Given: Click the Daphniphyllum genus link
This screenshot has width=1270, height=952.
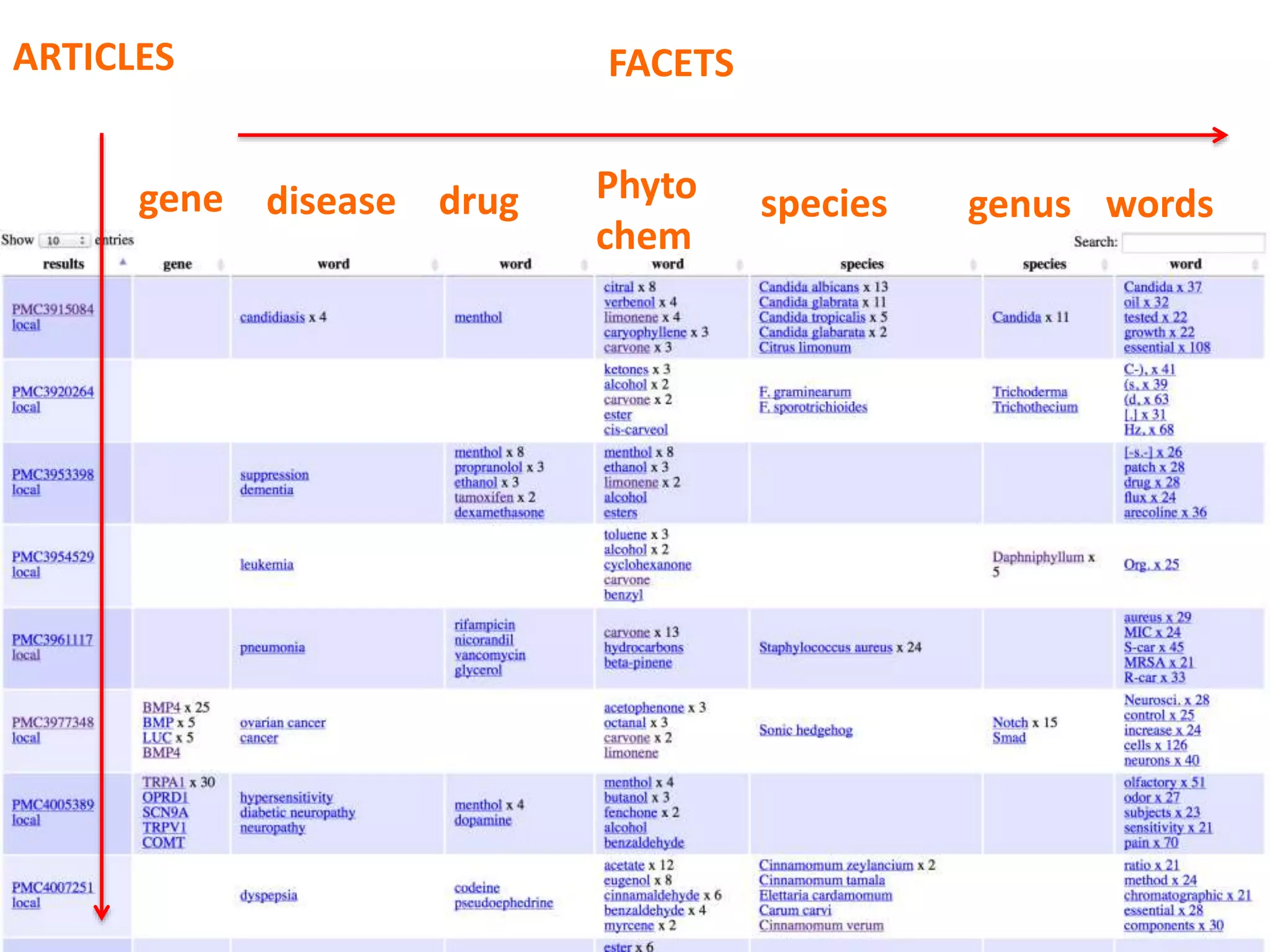Looking at the screenshot, I should [1038, 557].
